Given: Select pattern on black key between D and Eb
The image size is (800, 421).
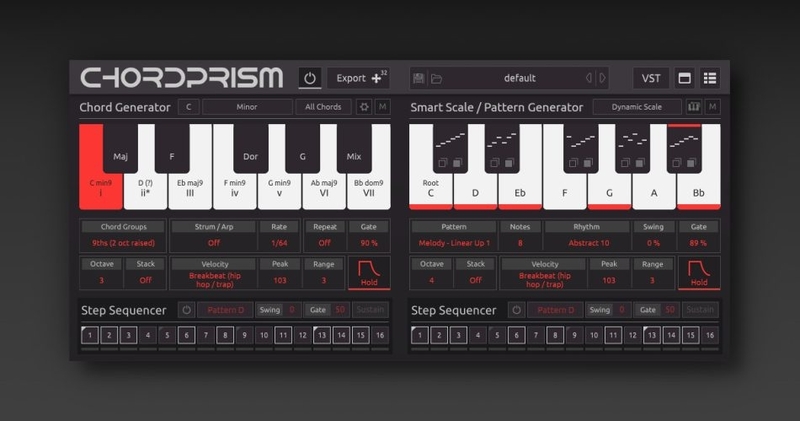Looking at the screenshot, I should (502, 140).
